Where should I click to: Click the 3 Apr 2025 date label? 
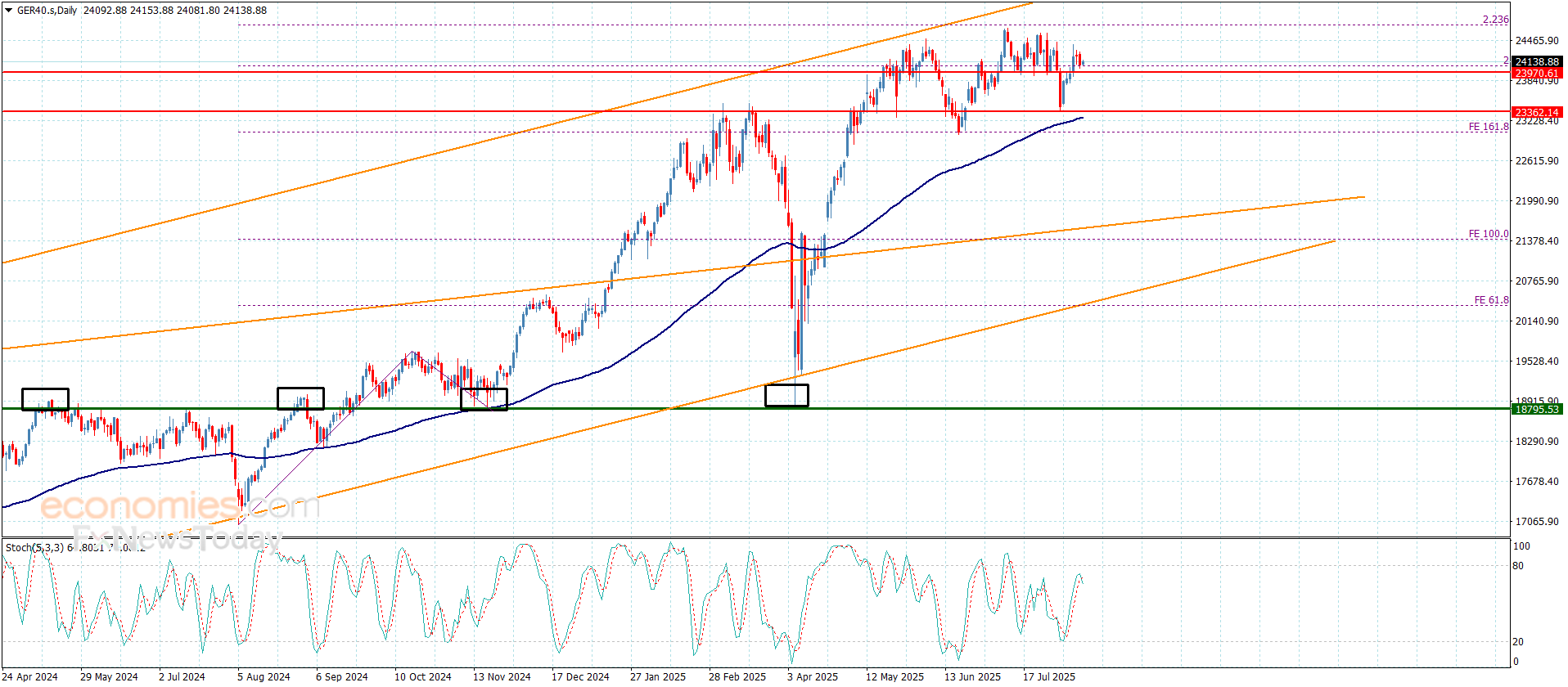(813, 677)
